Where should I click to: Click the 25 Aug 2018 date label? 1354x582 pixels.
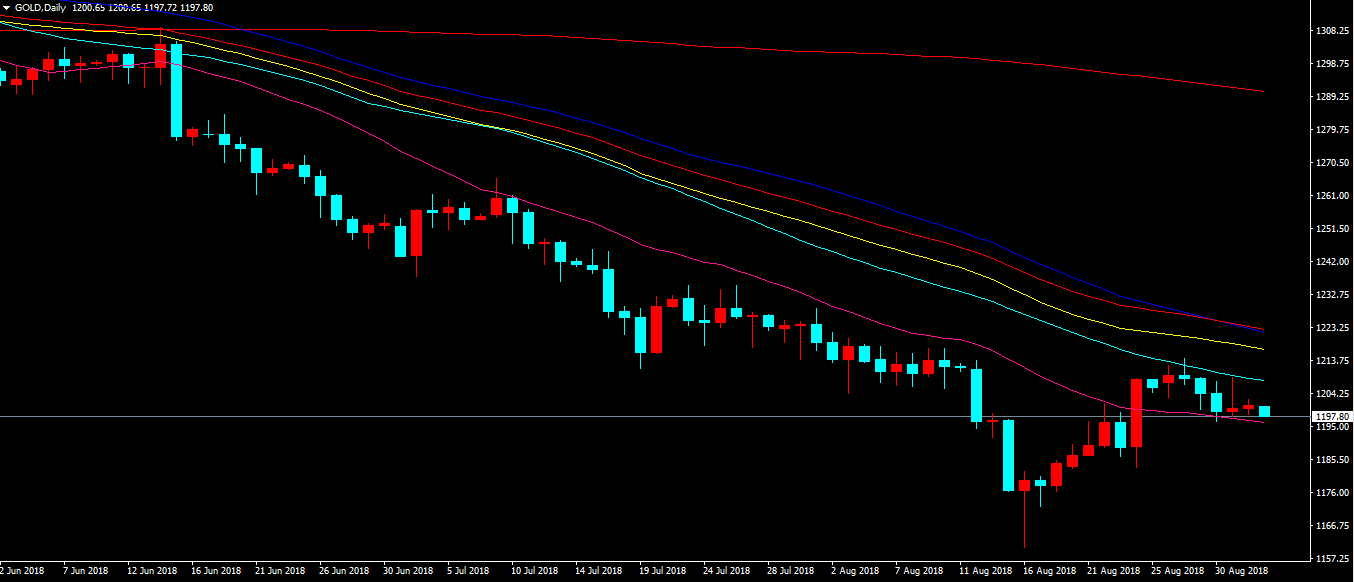tap(1177, 571)
